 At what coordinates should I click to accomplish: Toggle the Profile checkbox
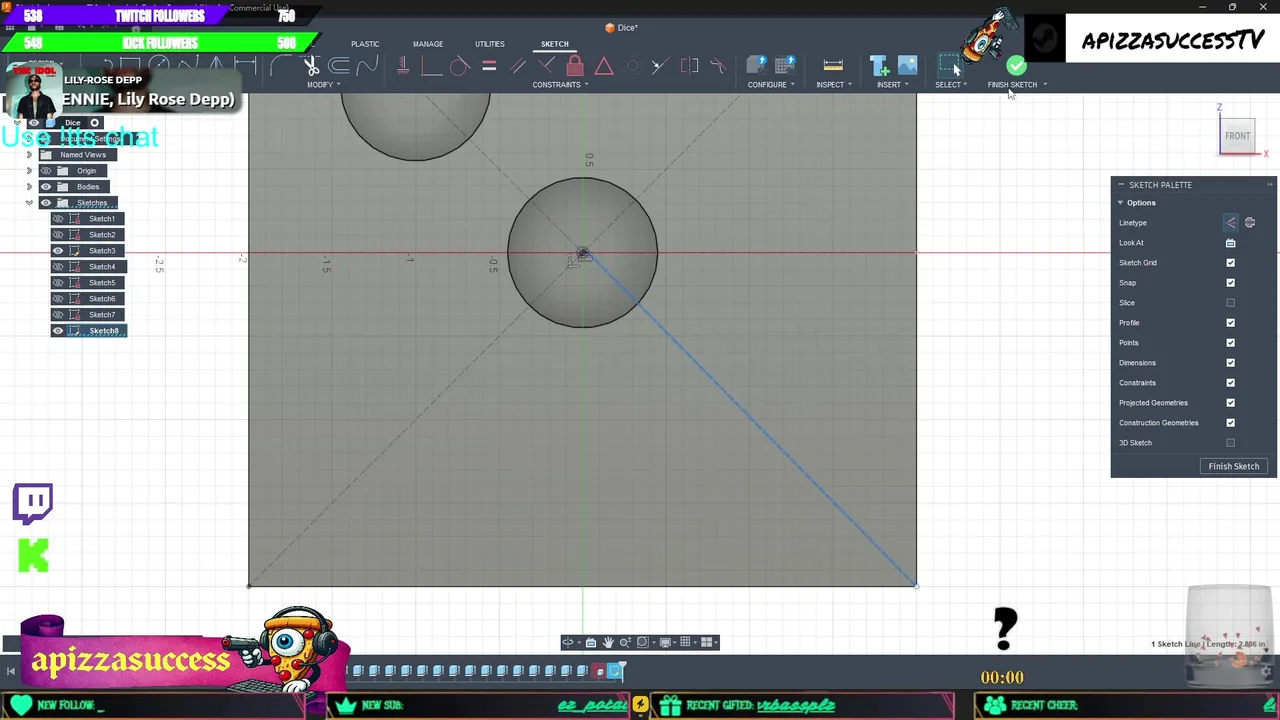pyautogui.click(x=1231, y=323)
